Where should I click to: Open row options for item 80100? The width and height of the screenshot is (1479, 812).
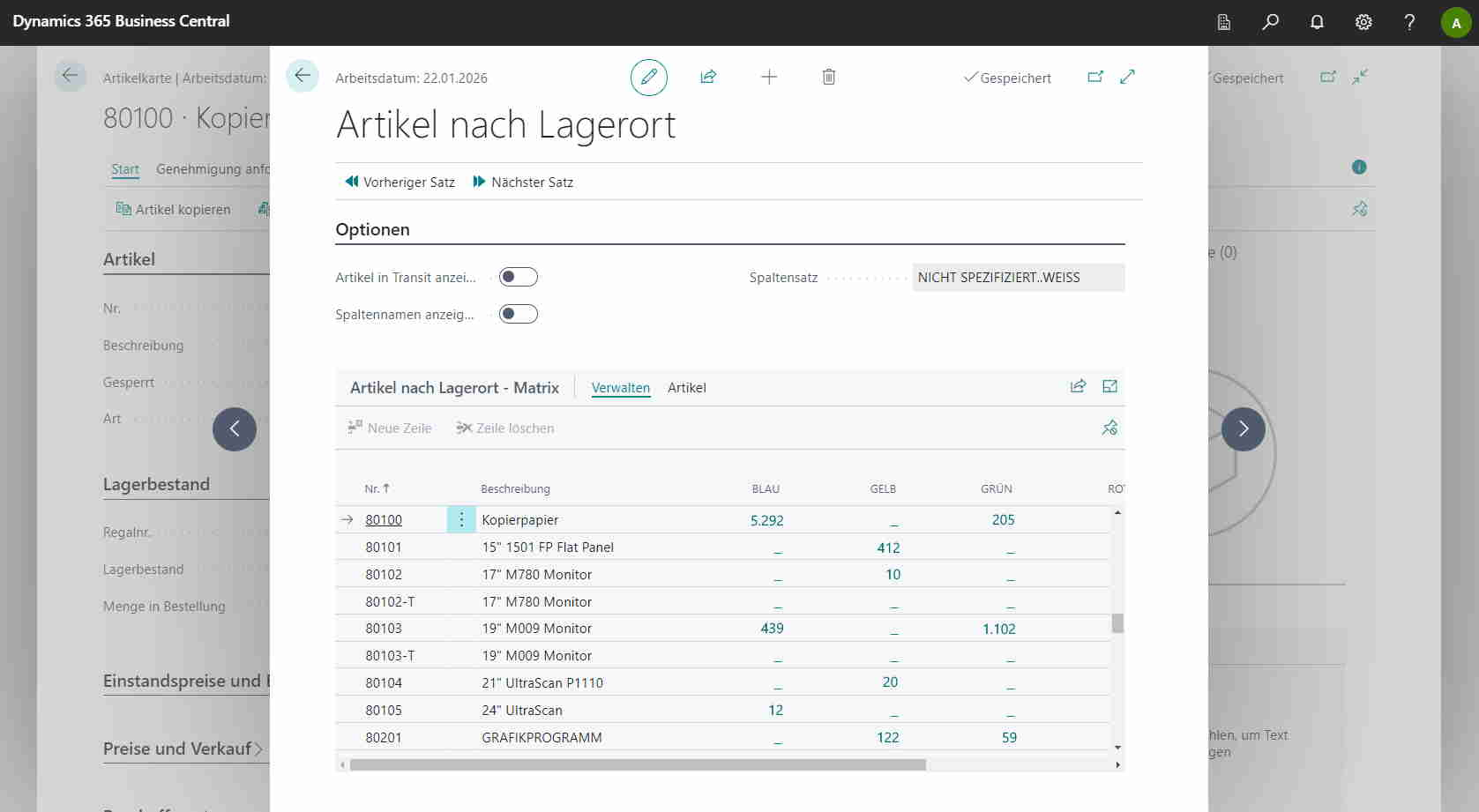(x=461, y=520)
